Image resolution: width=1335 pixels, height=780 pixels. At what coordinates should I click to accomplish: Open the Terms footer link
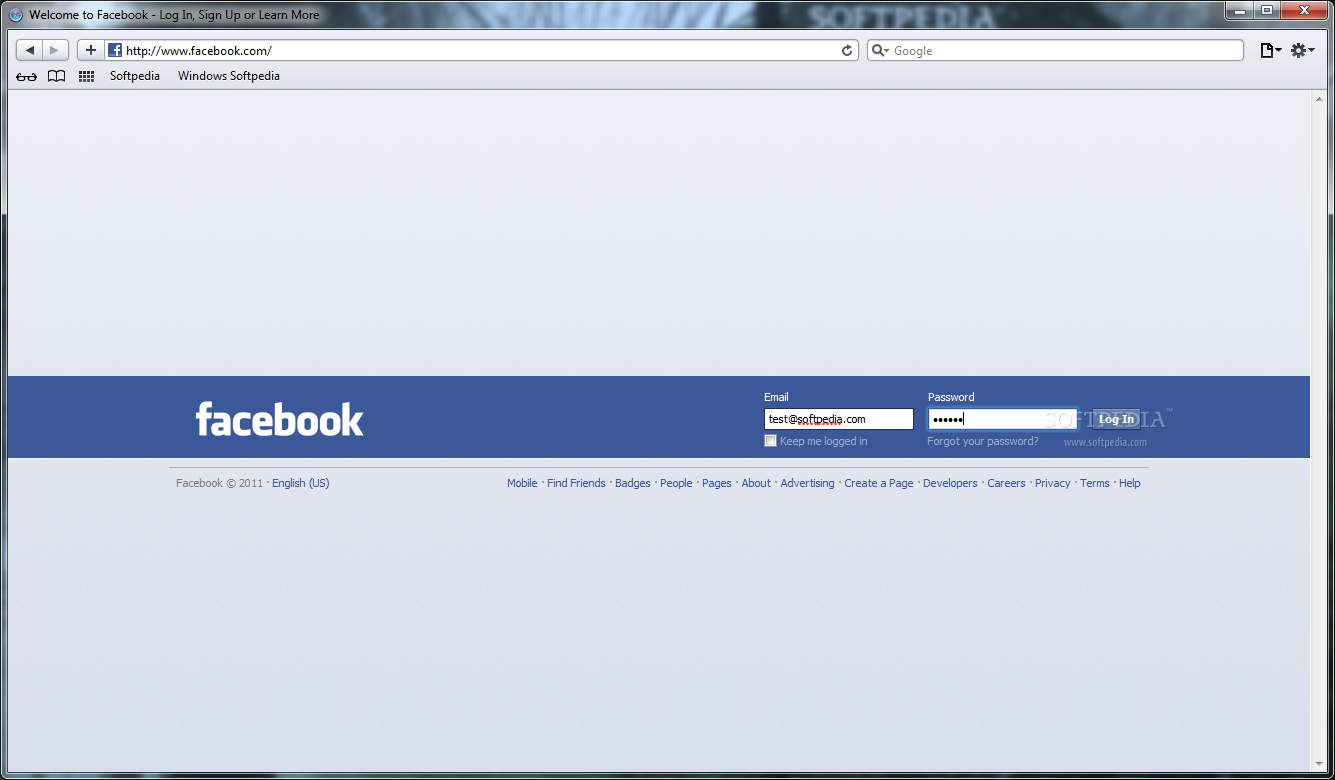tap(1095, 483)
